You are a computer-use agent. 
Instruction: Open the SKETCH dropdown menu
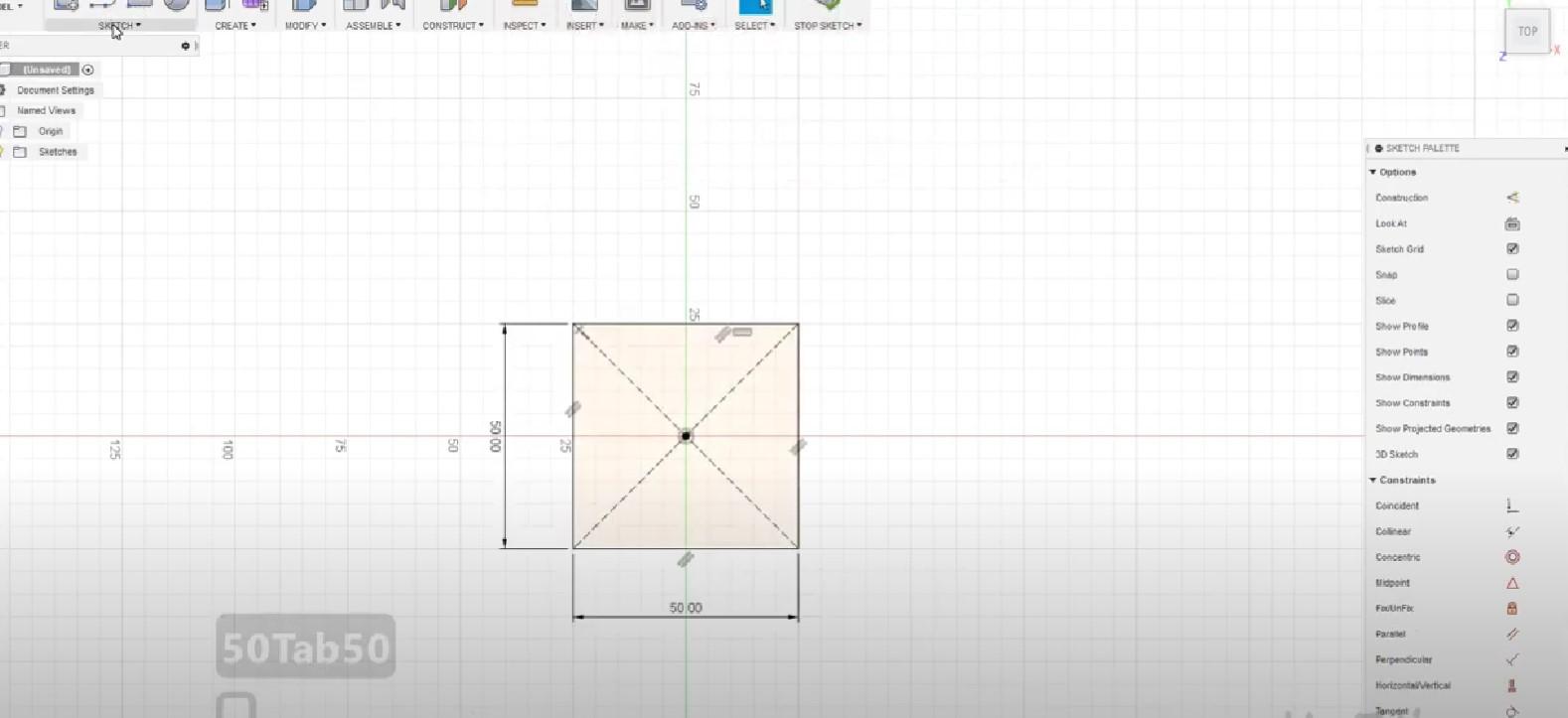tap(119, 26)
